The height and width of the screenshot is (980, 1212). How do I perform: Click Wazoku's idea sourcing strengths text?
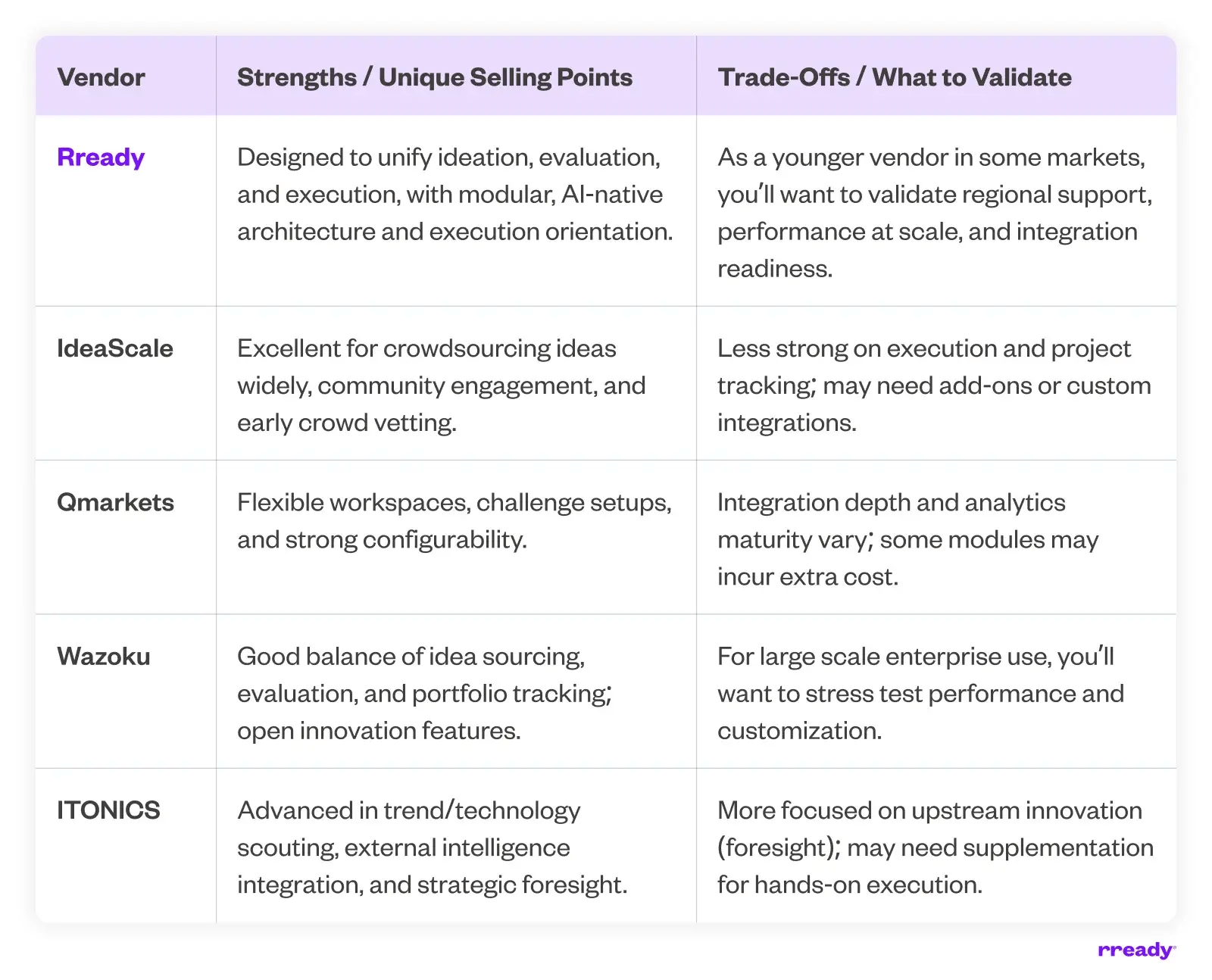(x=424, y=693)
